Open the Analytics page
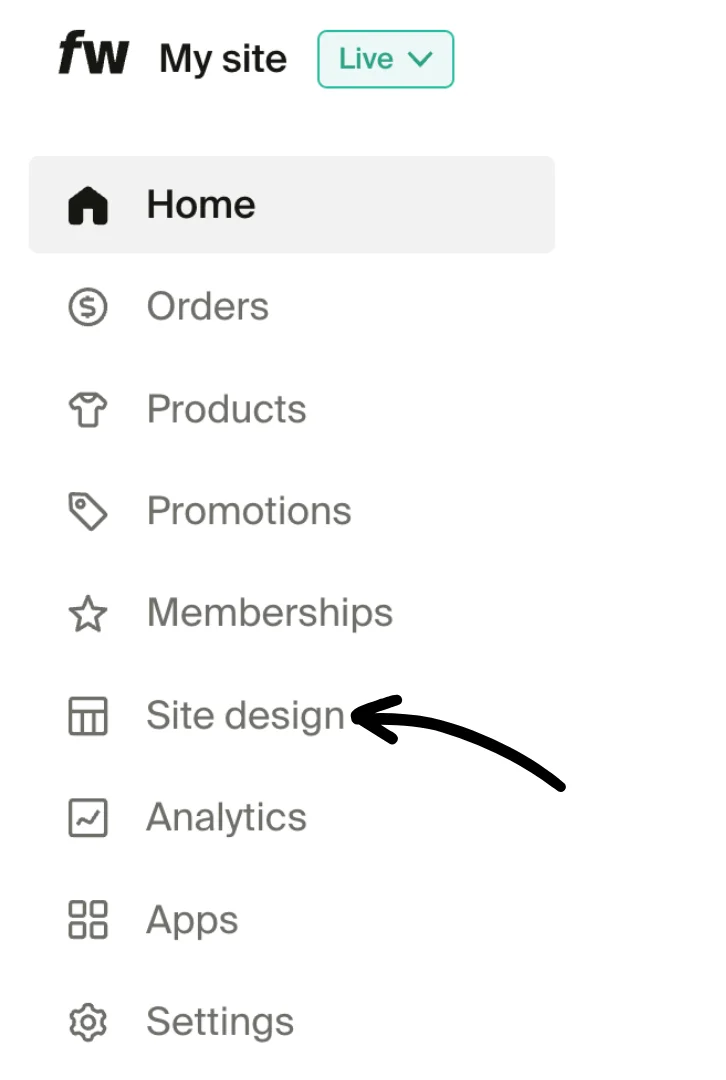 coord(226,818)
